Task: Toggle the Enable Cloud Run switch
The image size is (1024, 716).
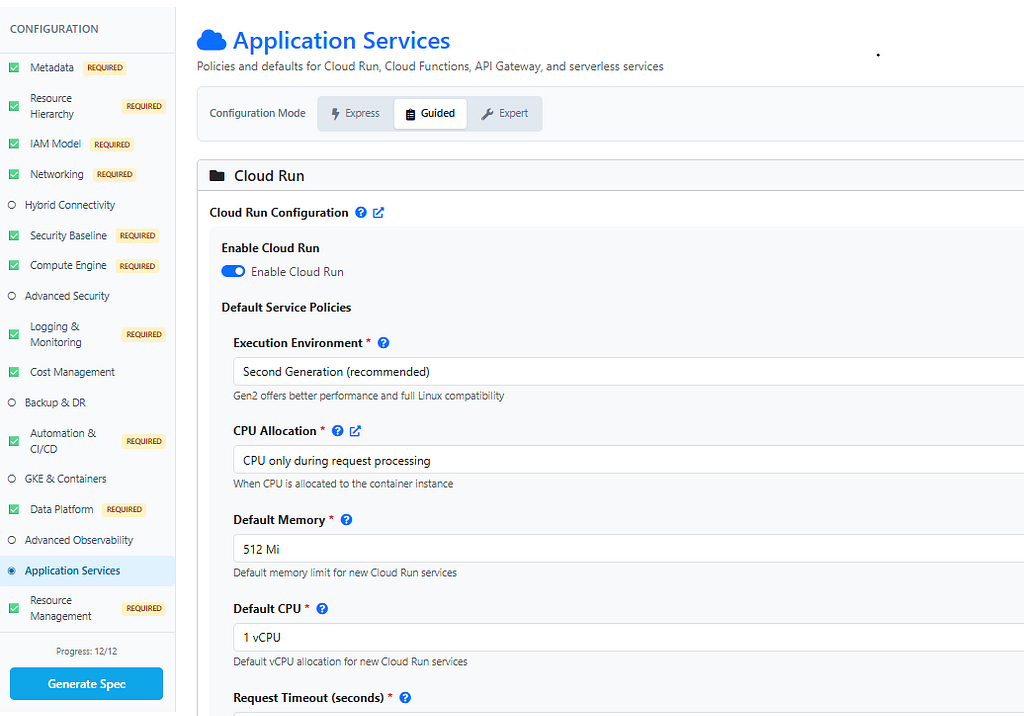Action: click(233, 272)
